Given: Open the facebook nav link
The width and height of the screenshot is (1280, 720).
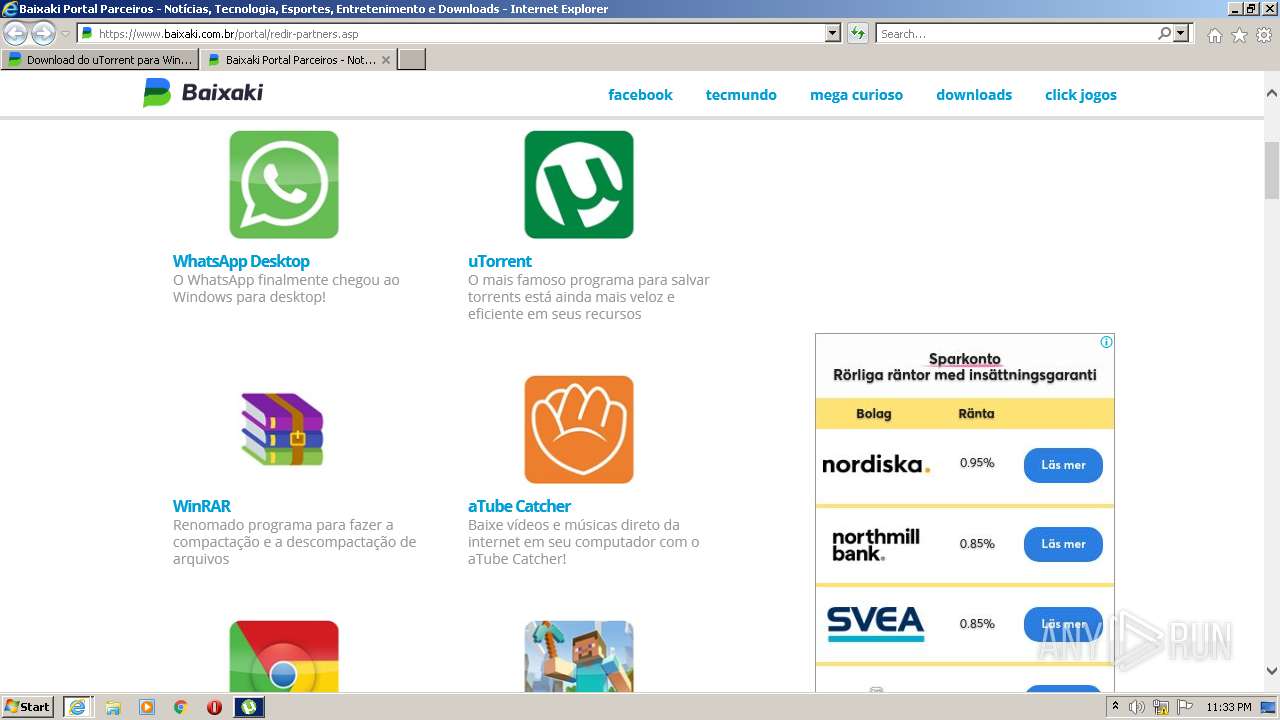Looking at the screenshot, I should (x=640, y=95).
